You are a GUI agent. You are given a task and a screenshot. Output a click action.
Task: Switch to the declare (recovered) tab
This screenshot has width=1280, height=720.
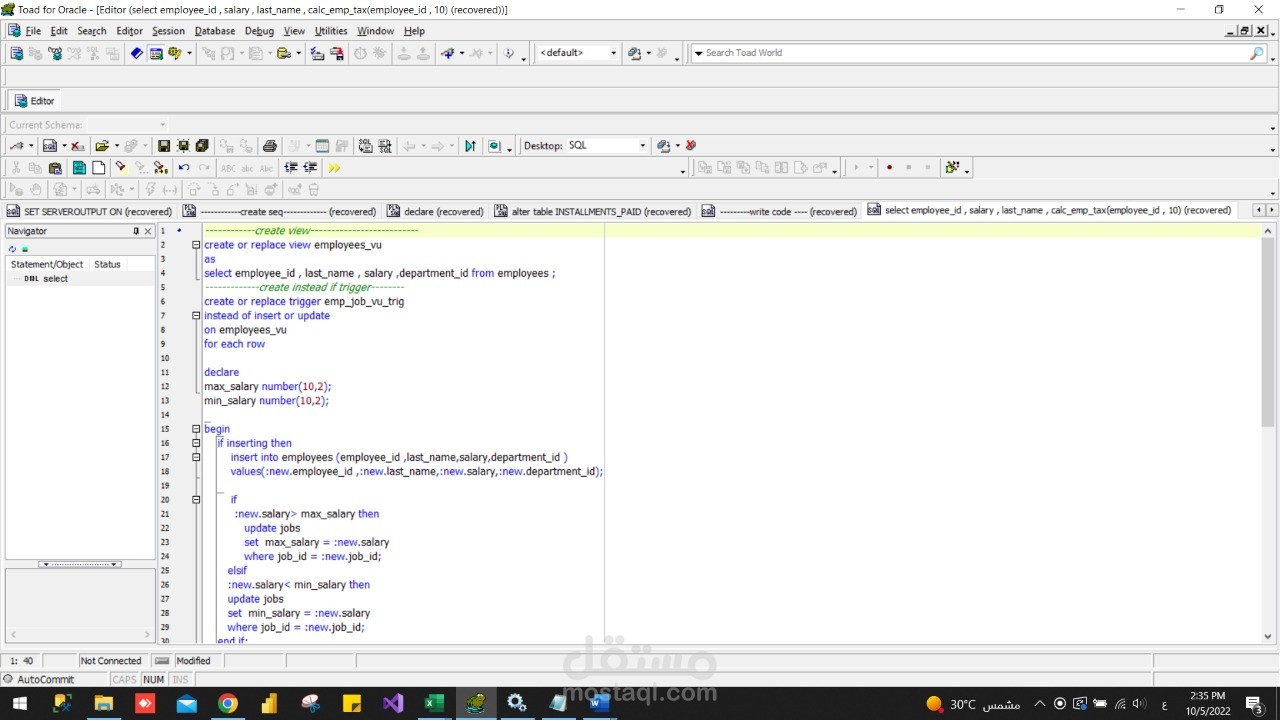435,211
